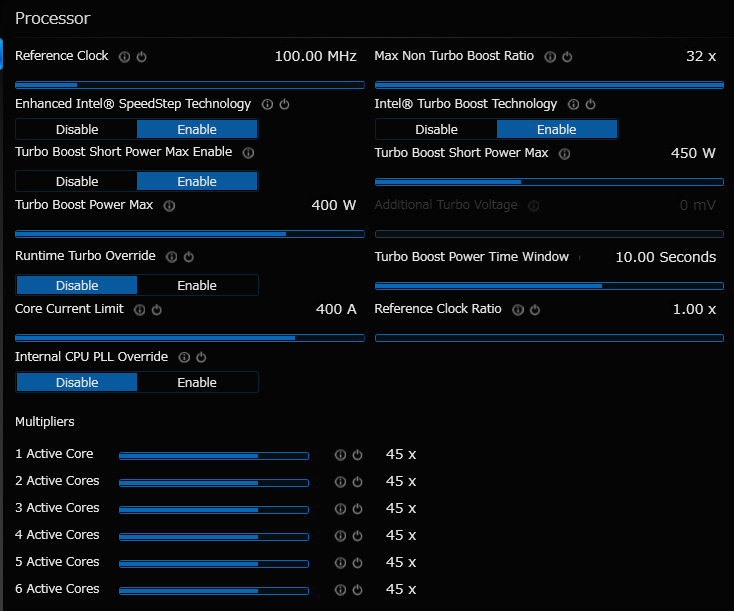Click reset icon next to Core Current Limit
Viewport: 734px width, 611px height.
tap(156, 310)
